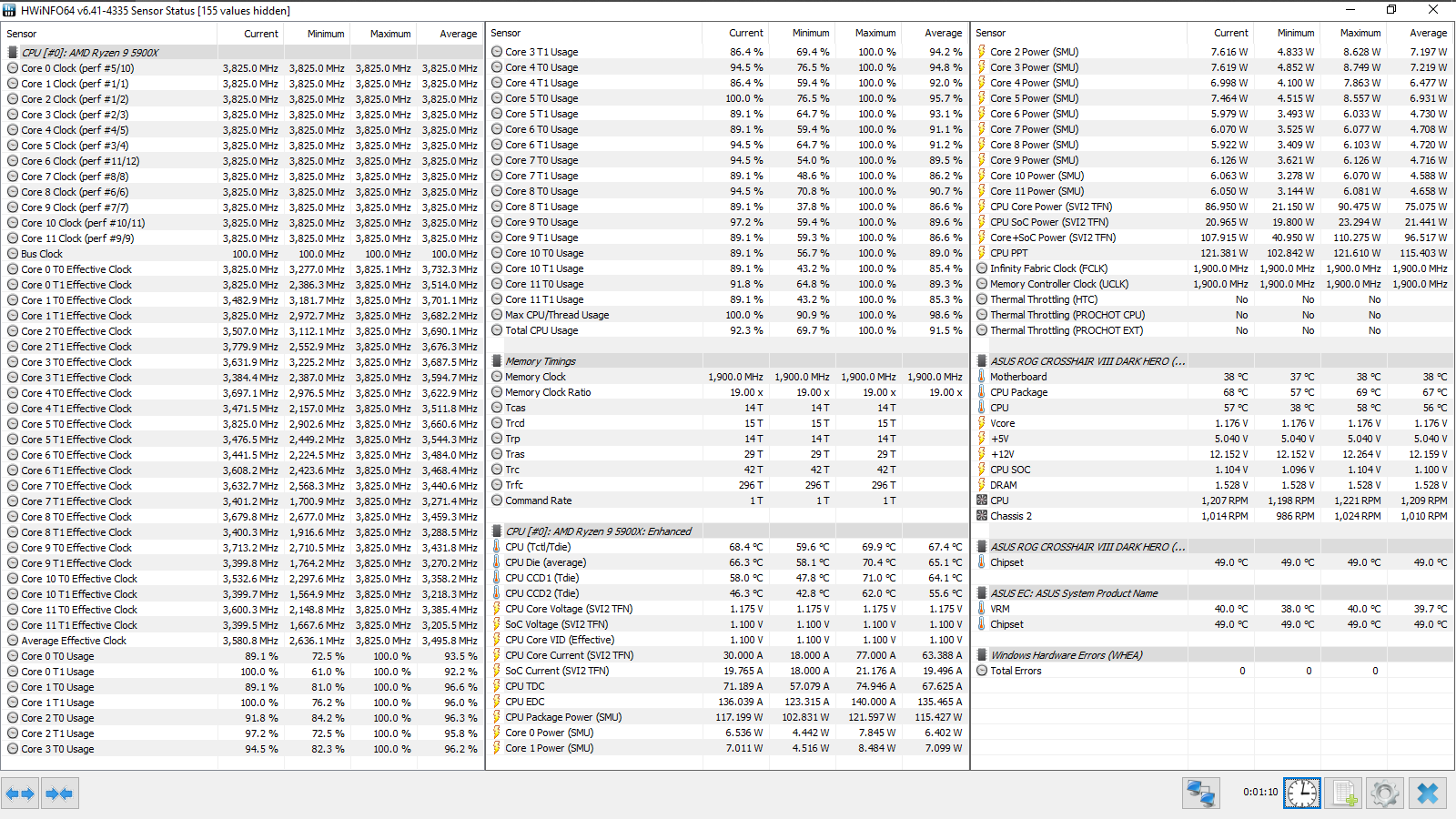Click the thermometer icon beside CPU Package

982,392
